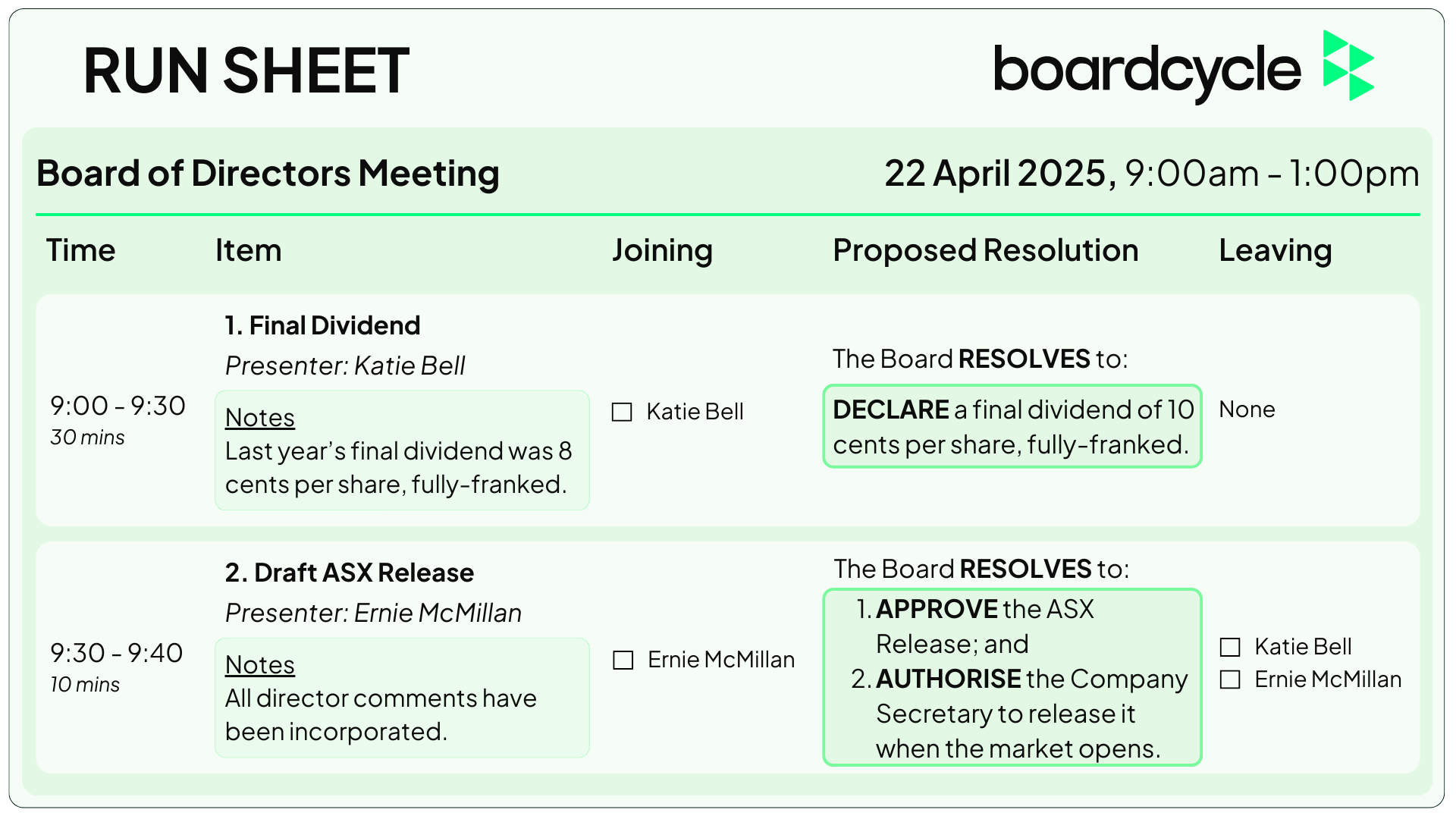Click the AUTHORISE the Company Secretary resolution
Image resolution: width=1456 pixels, height=819 pixels.
click(x=1019, y=714)
